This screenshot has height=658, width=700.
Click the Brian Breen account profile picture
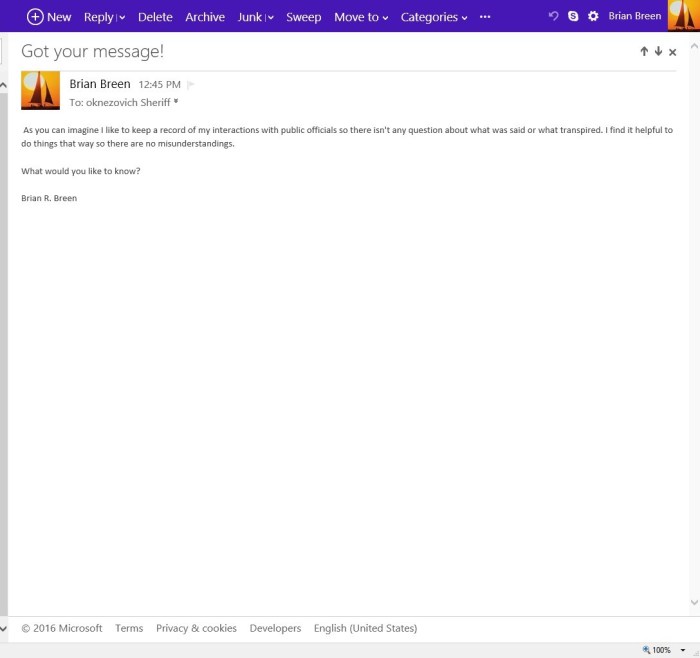(x=683, y=16)
